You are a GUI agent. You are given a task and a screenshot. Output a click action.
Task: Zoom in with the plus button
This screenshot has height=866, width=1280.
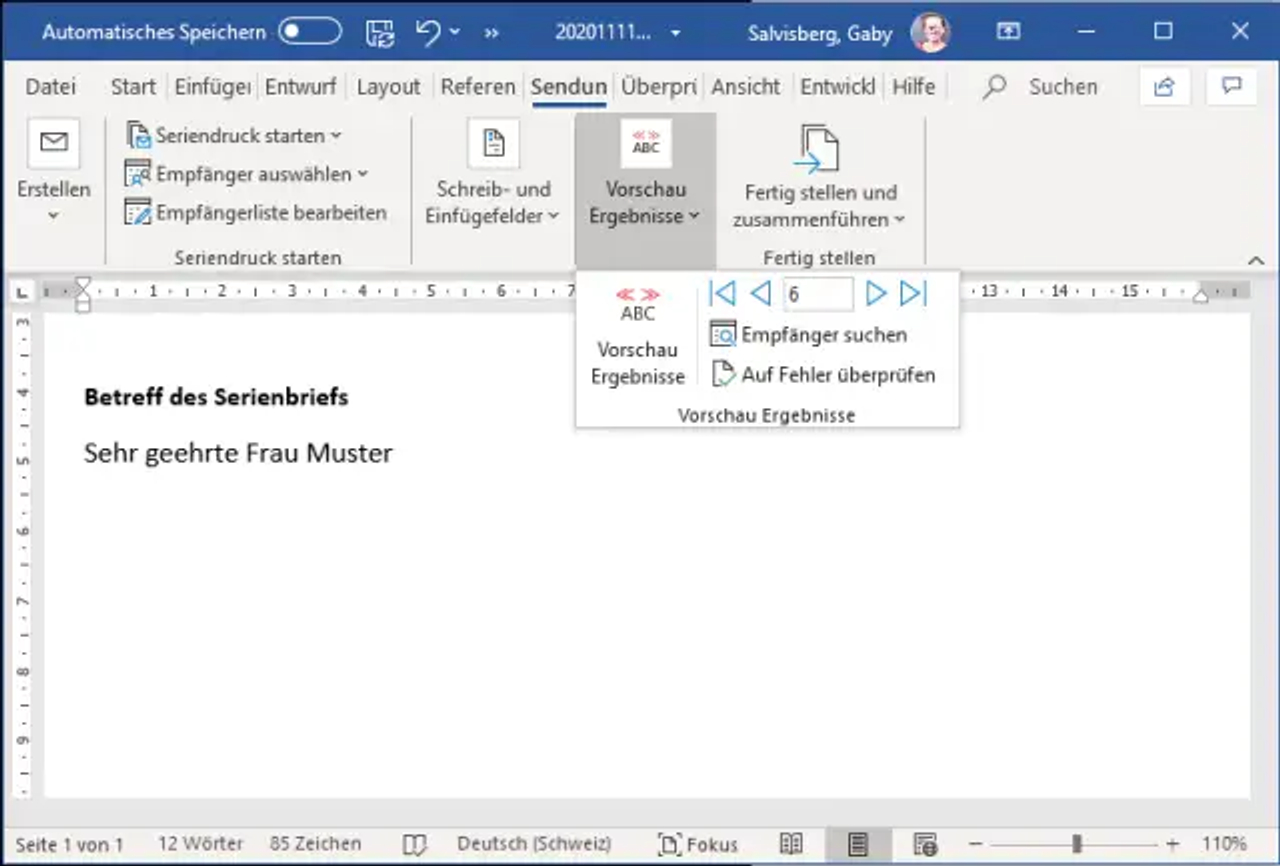click(x=1172, y=845)
